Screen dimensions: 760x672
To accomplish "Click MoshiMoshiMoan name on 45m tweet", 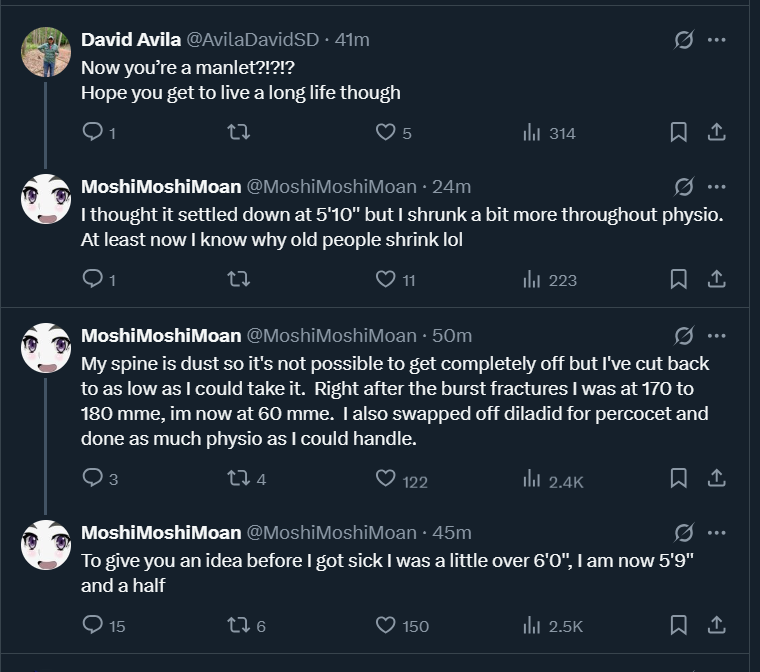I will click(161, 533).
